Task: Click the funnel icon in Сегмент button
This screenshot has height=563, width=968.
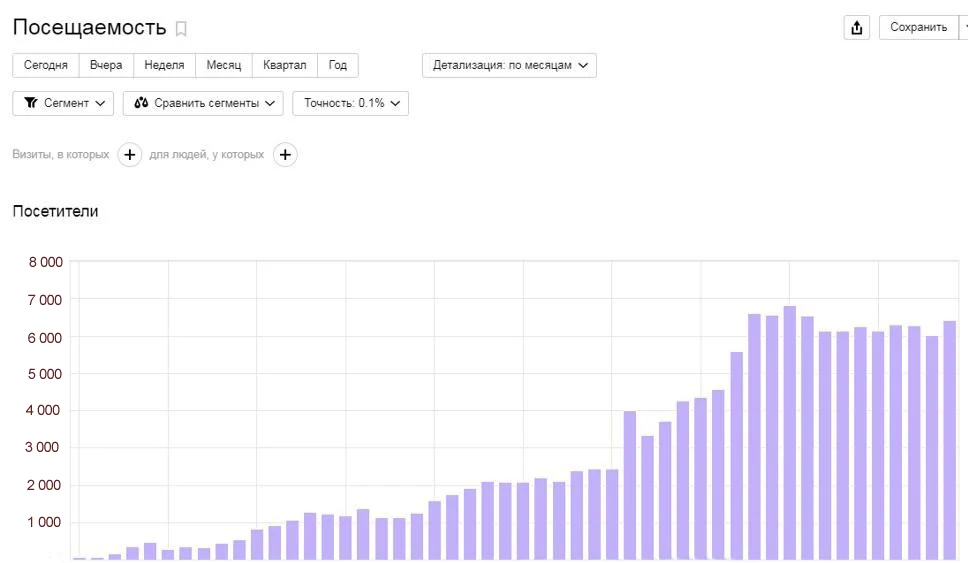Action: (31, 103)
